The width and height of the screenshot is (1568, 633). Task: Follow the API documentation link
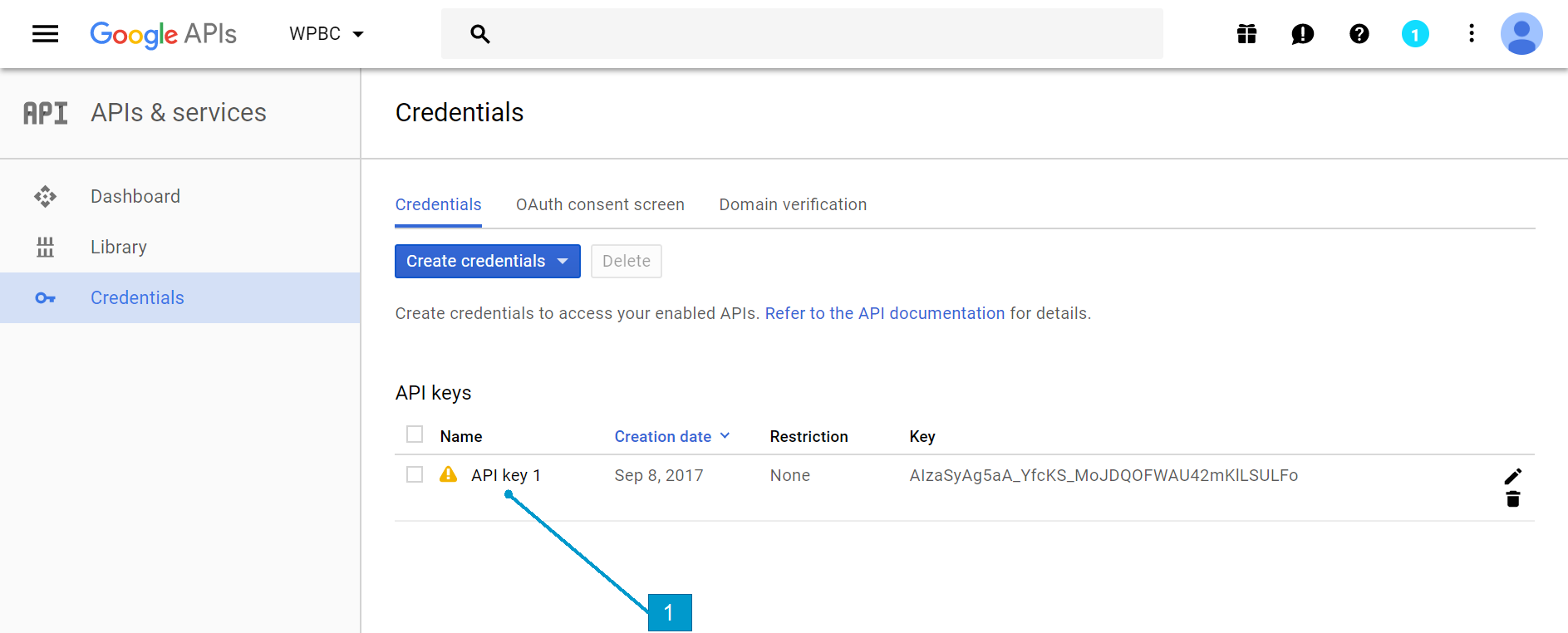coord(884,313)
